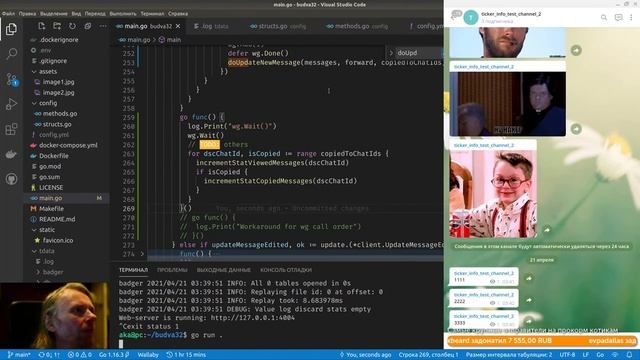
Task: Switch to the methods.go tab
Action: (357, 26)
